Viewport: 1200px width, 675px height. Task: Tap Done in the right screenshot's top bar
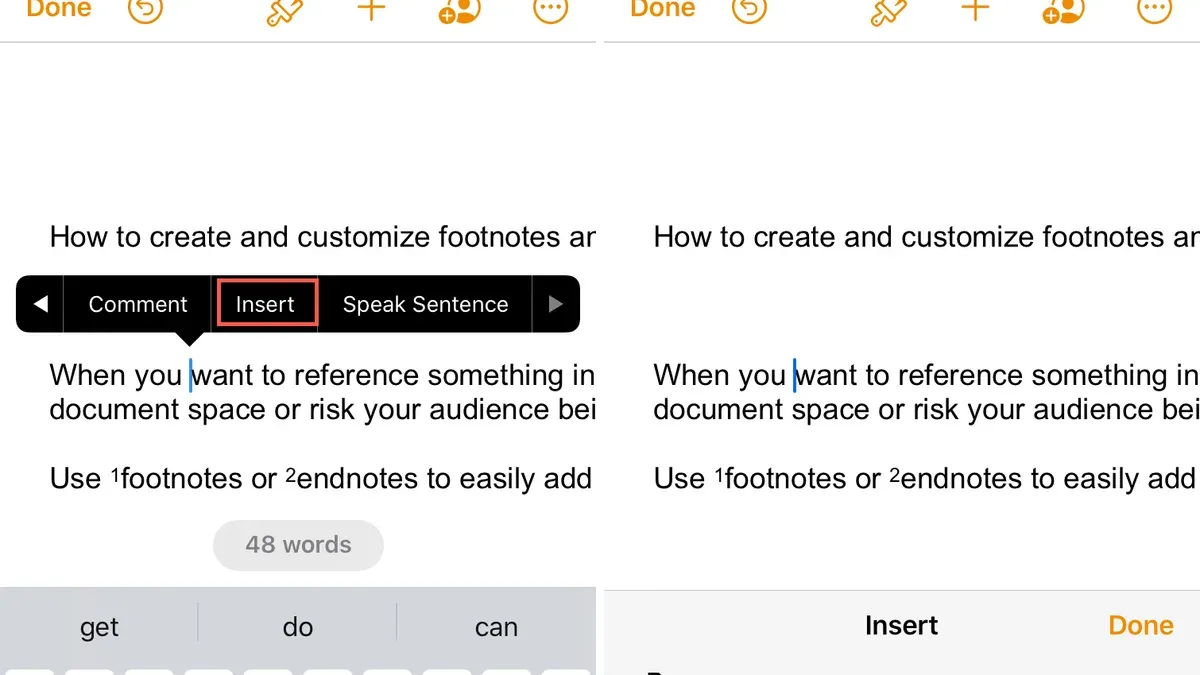pyautogui.click(x=662, y=9)
